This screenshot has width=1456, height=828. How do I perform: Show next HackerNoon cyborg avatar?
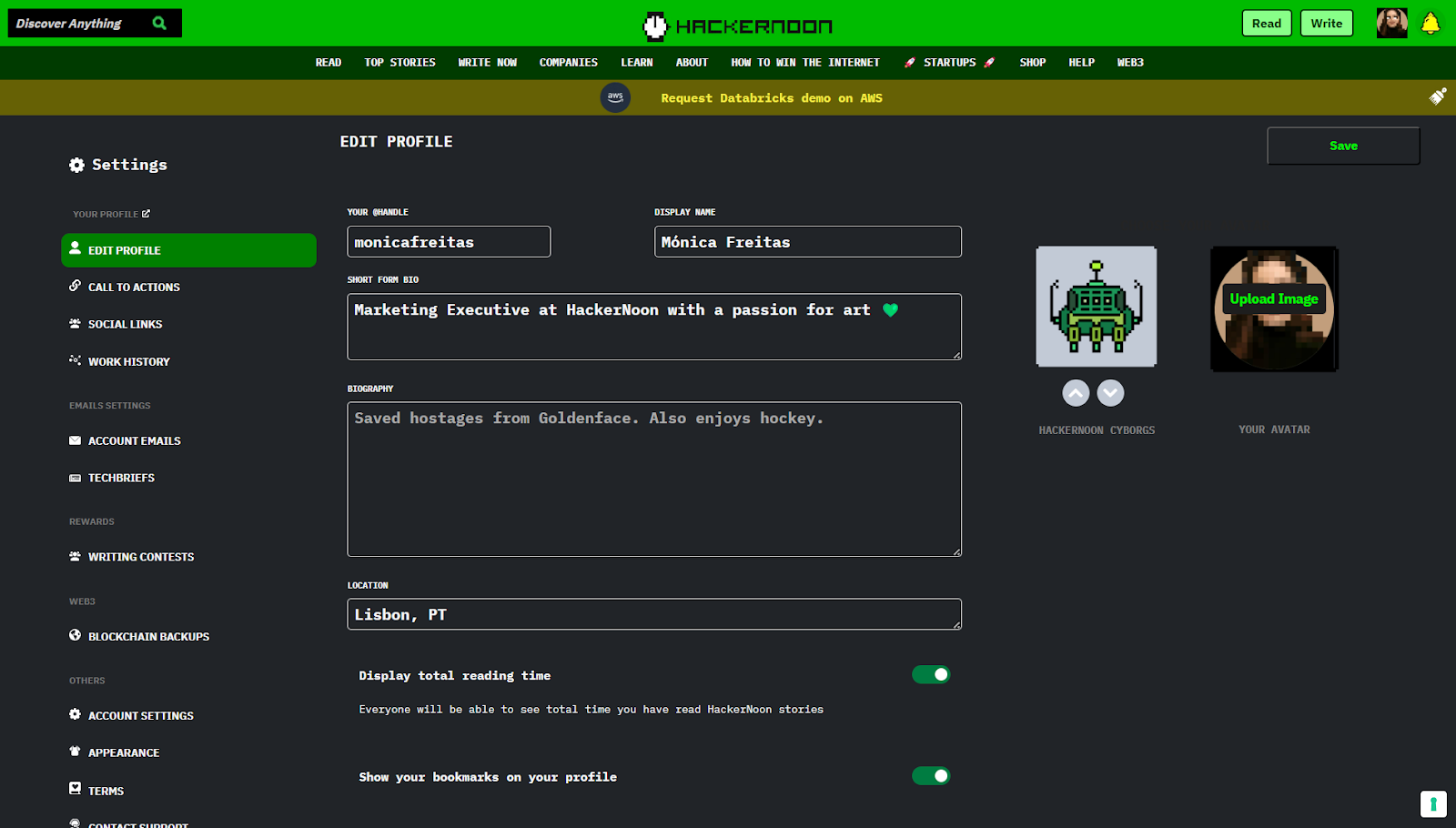[1110, 393]
